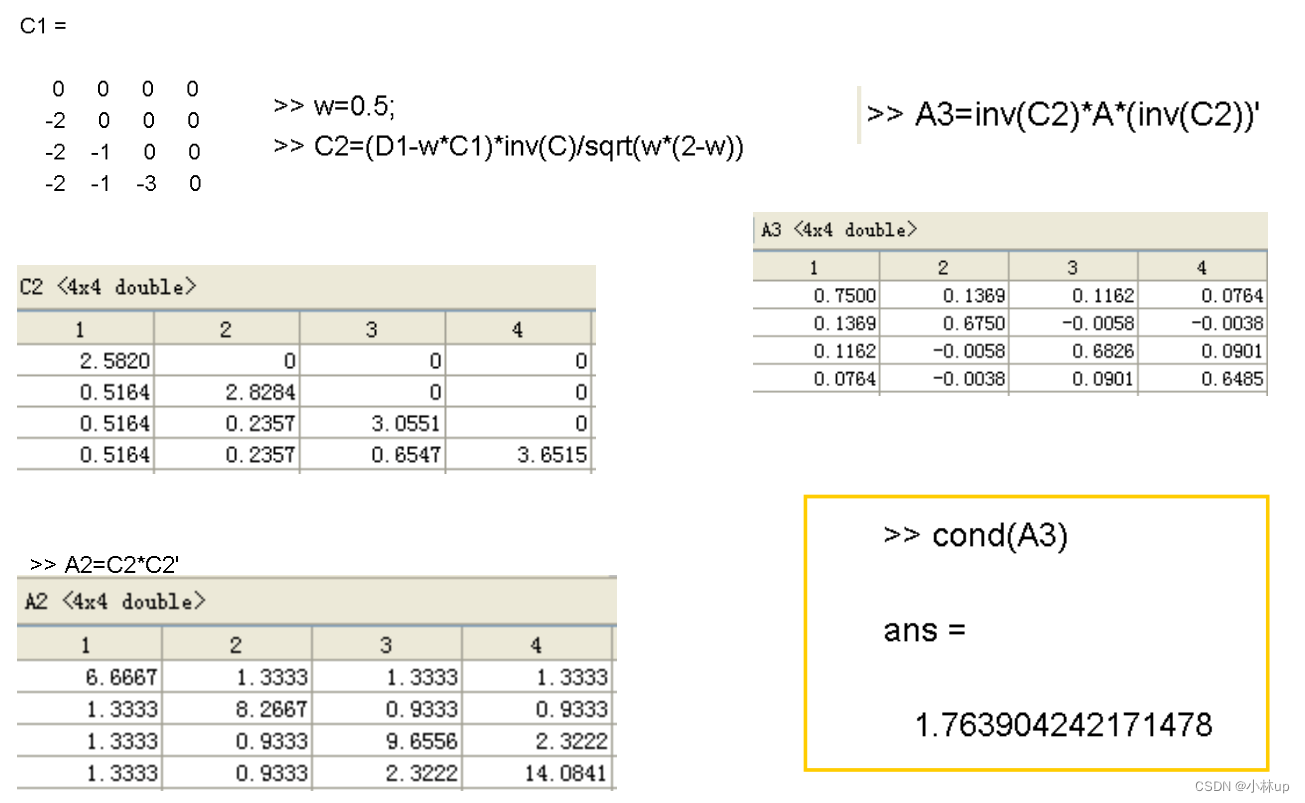The image size is (1305, 803).
Task: Click 1.3333 in row one, column two of A2
Action: coord(237,677)
